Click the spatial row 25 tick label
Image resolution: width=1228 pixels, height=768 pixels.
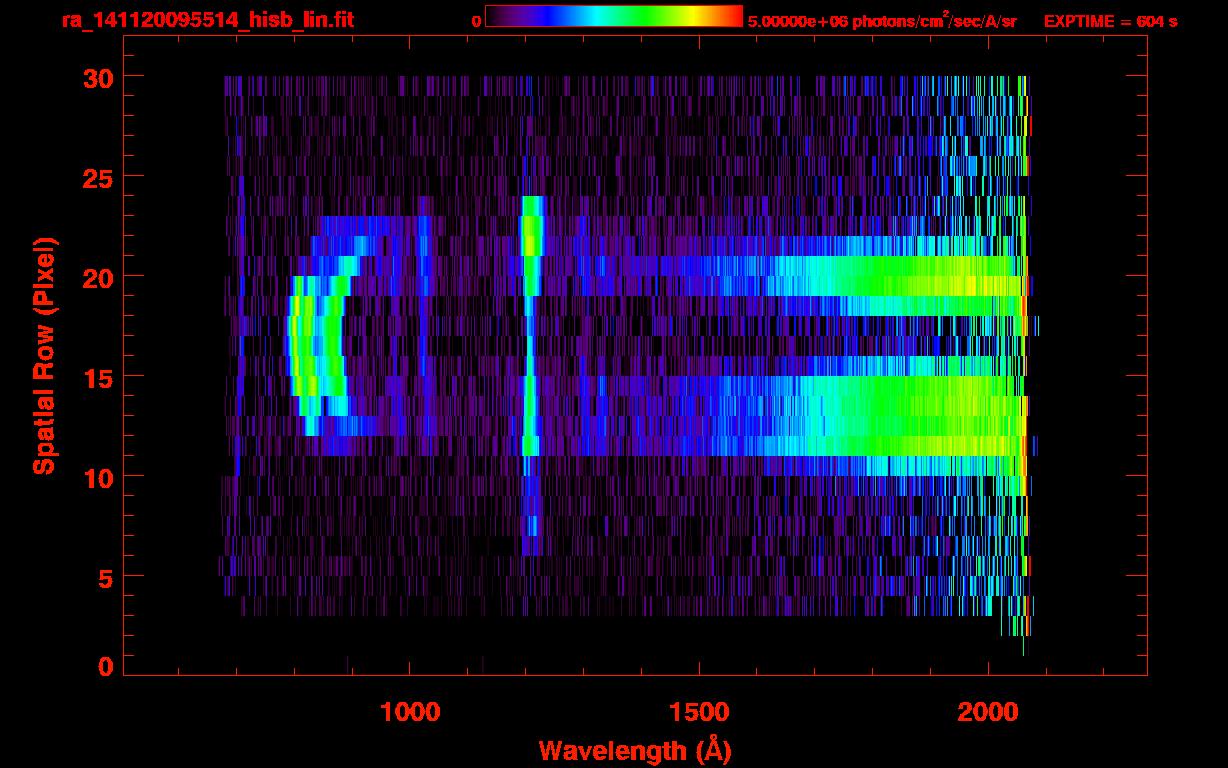[97, 177]
